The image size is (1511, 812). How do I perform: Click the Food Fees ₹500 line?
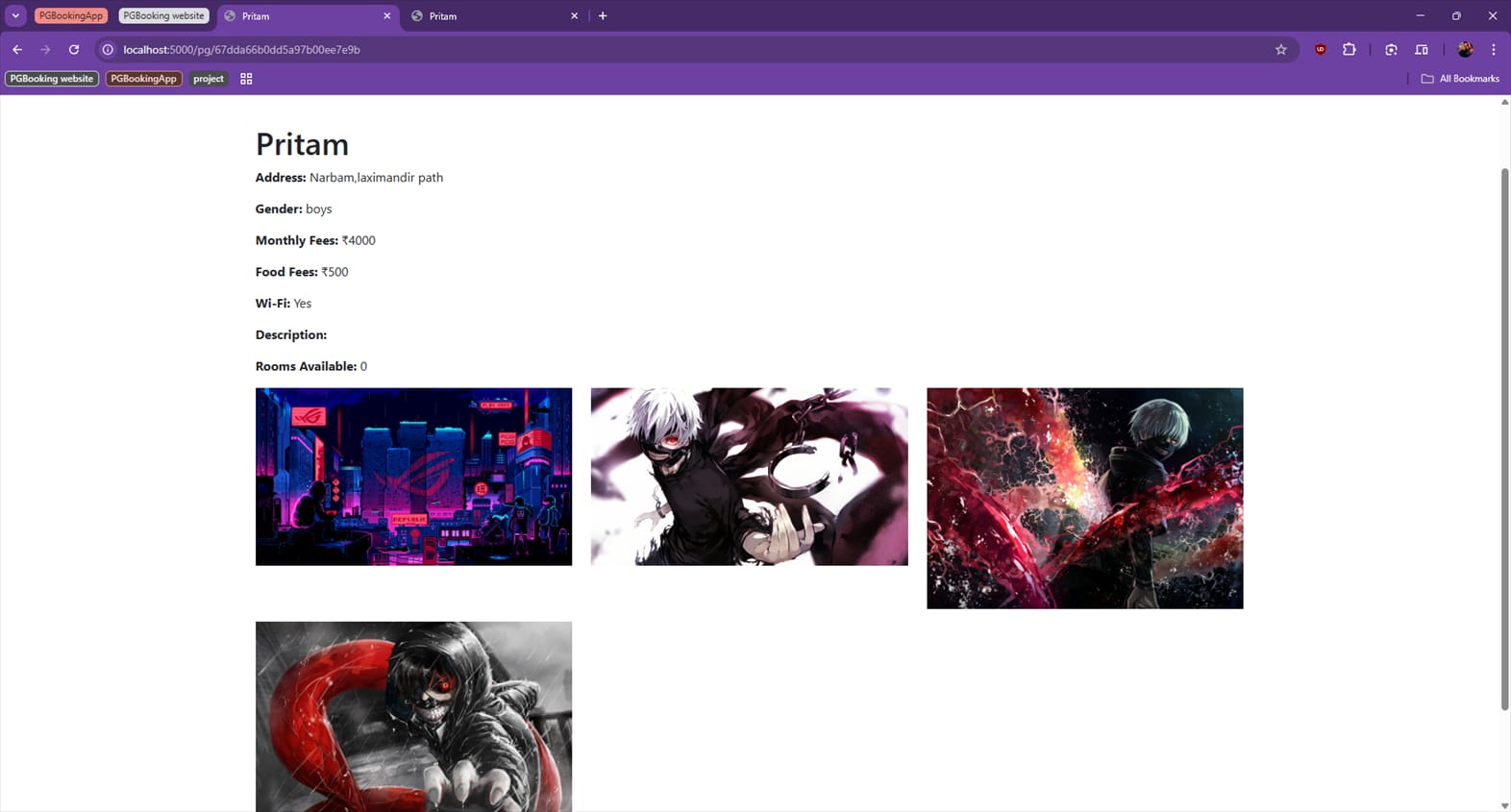click(x=302, y=272)
